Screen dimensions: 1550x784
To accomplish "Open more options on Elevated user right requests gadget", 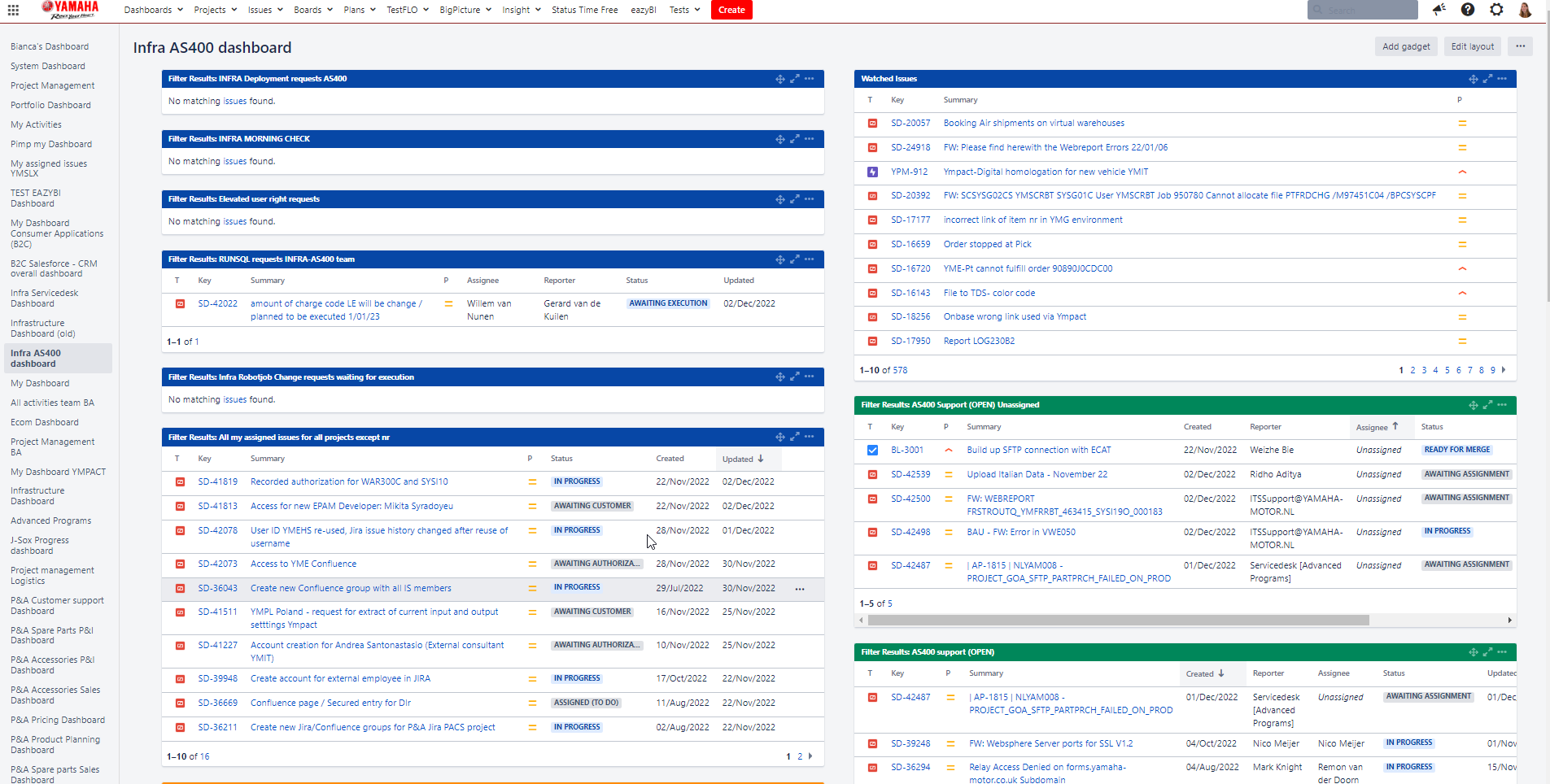I will [809, 199].
